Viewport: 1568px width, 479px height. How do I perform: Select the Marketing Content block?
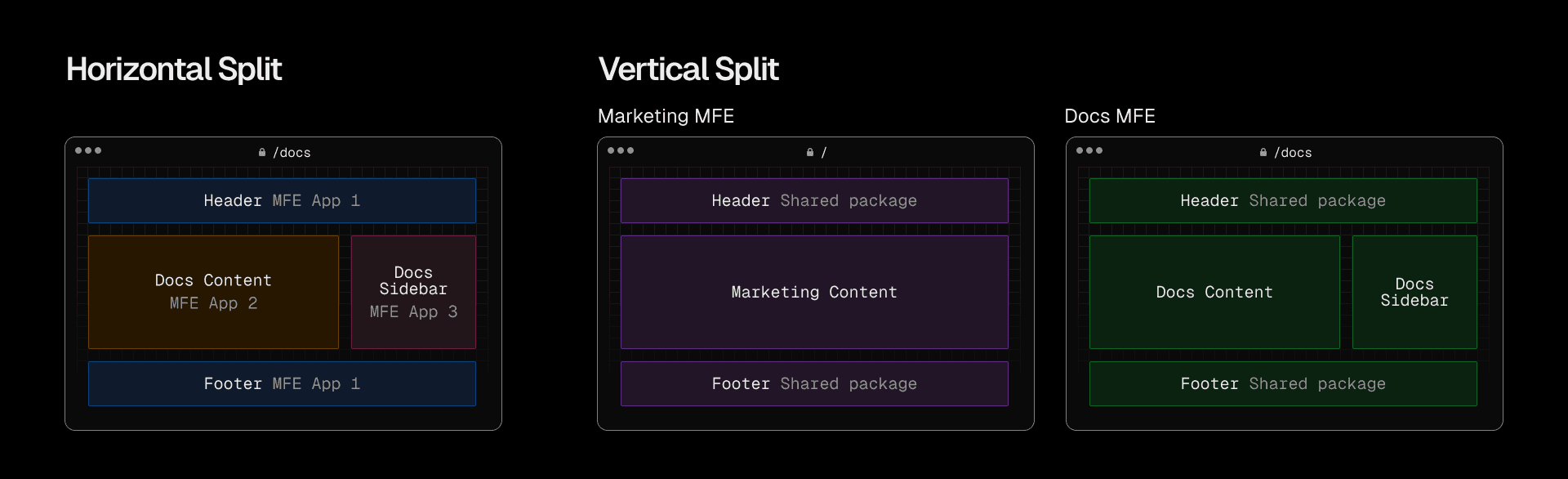[814, 292]
